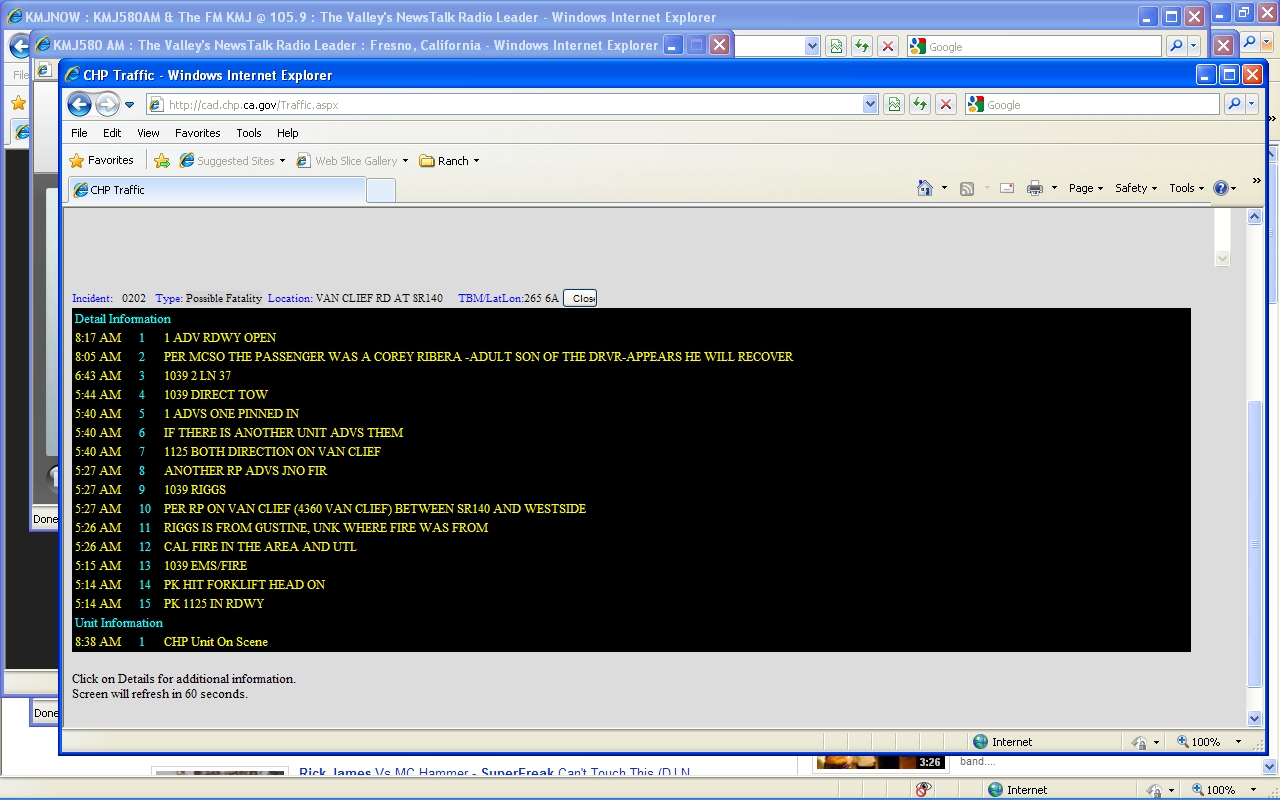Expand the Safety dropdown menu
The width and height of the screenshot is (1280, 800).
tap(1135, 188)
